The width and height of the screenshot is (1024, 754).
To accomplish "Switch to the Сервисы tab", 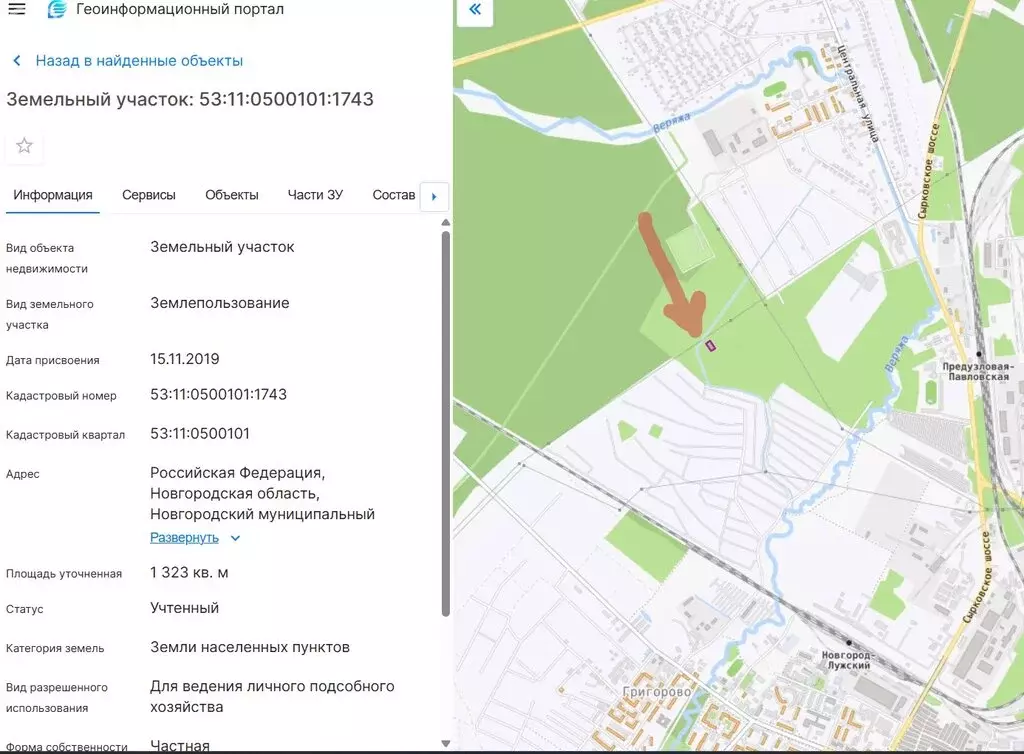I will (x=149, y=195).
